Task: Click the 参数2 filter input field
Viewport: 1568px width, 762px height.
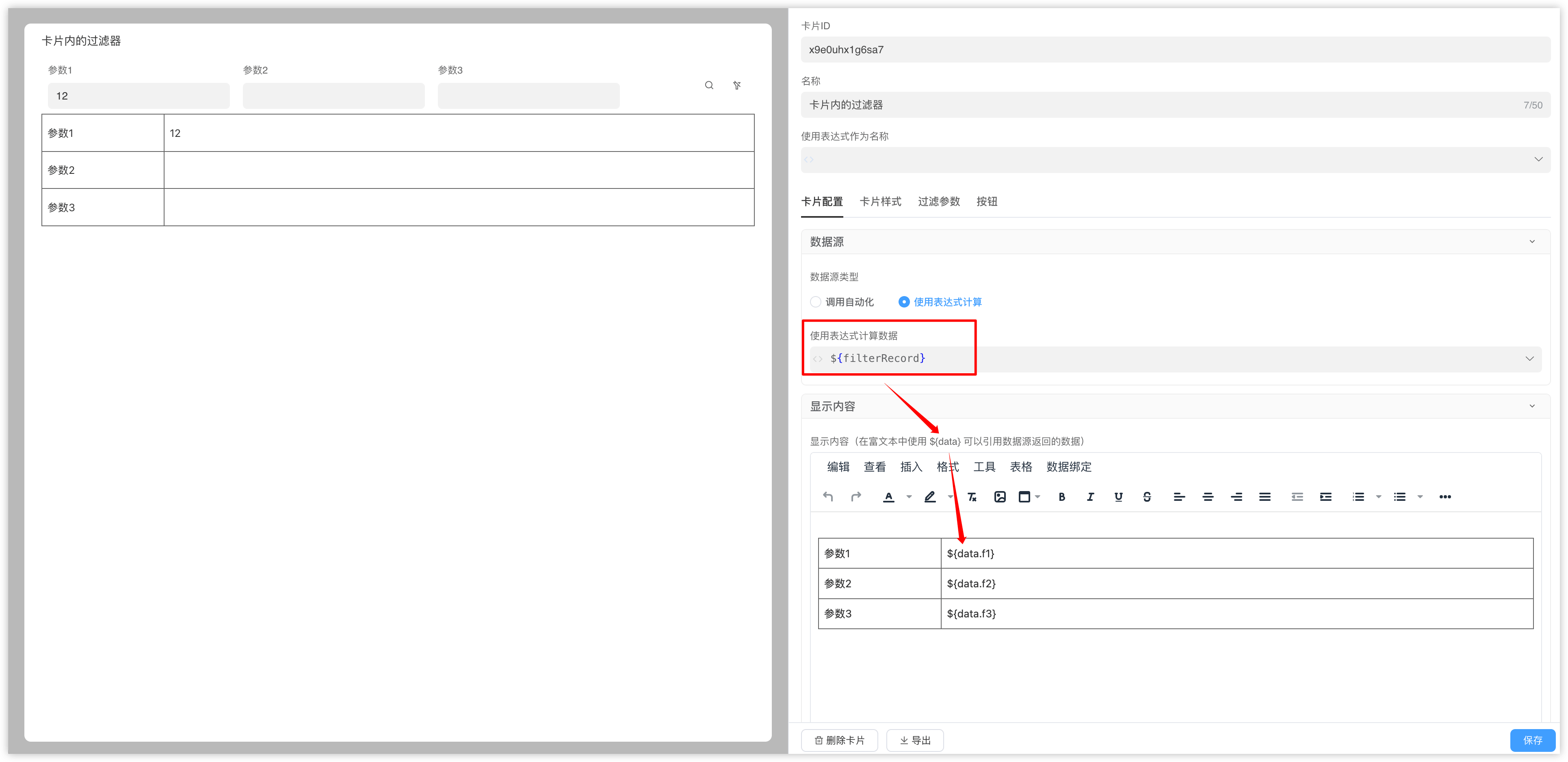Action: 334,96
